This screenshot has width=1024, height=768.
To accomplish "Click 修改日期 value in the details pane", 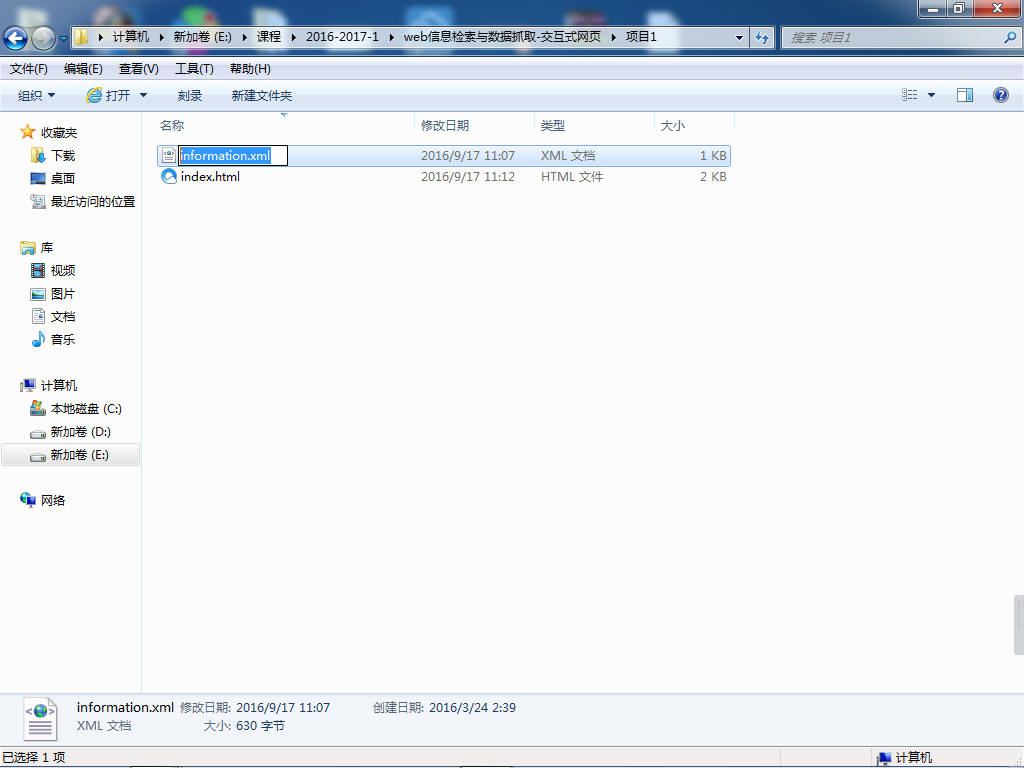I will [x=283, y=708].
